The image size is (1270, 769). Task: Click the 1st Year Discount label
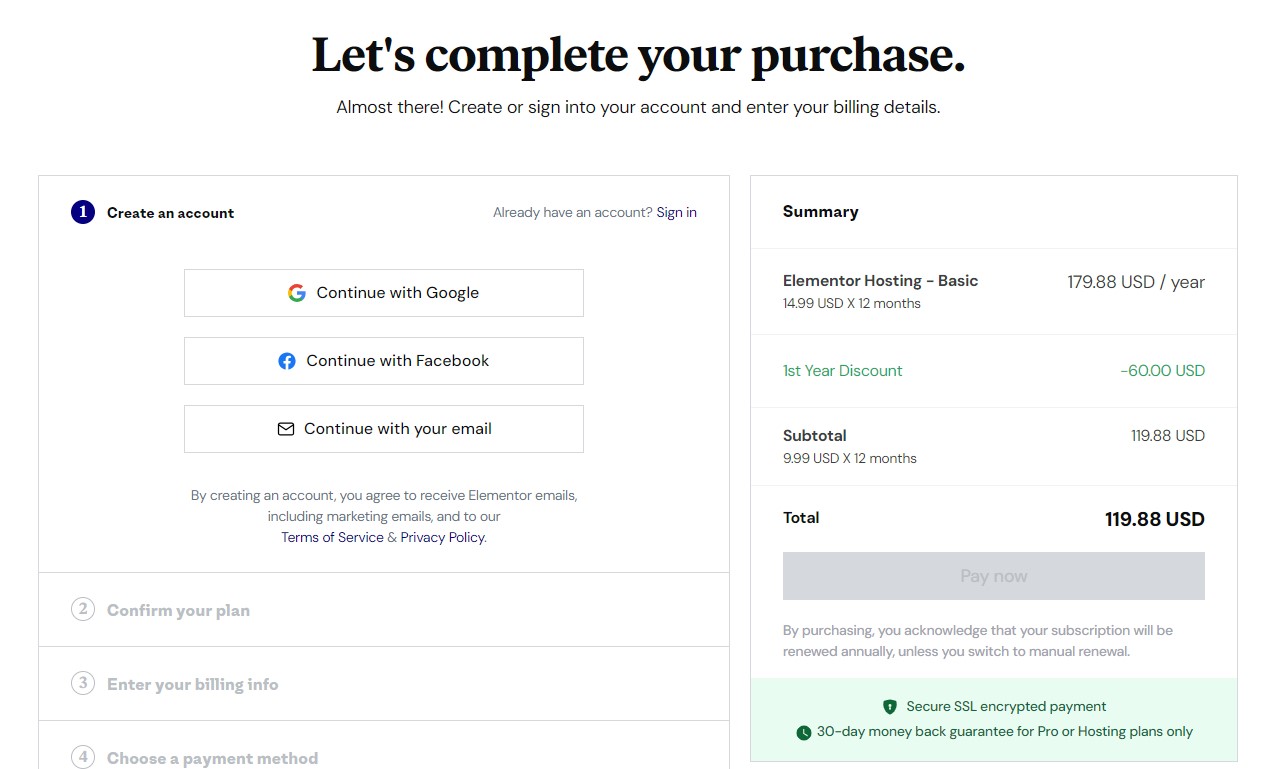(x=843, y=371)
